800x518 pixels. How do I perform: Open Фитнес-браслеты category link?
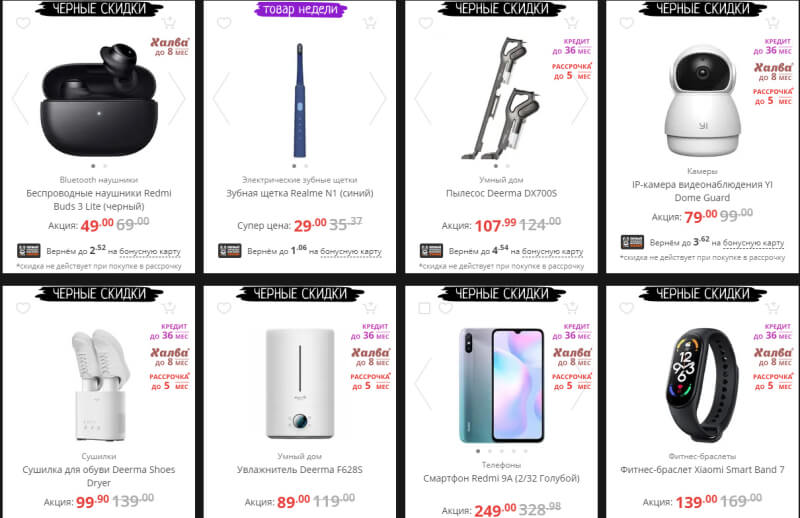[702, 456]
